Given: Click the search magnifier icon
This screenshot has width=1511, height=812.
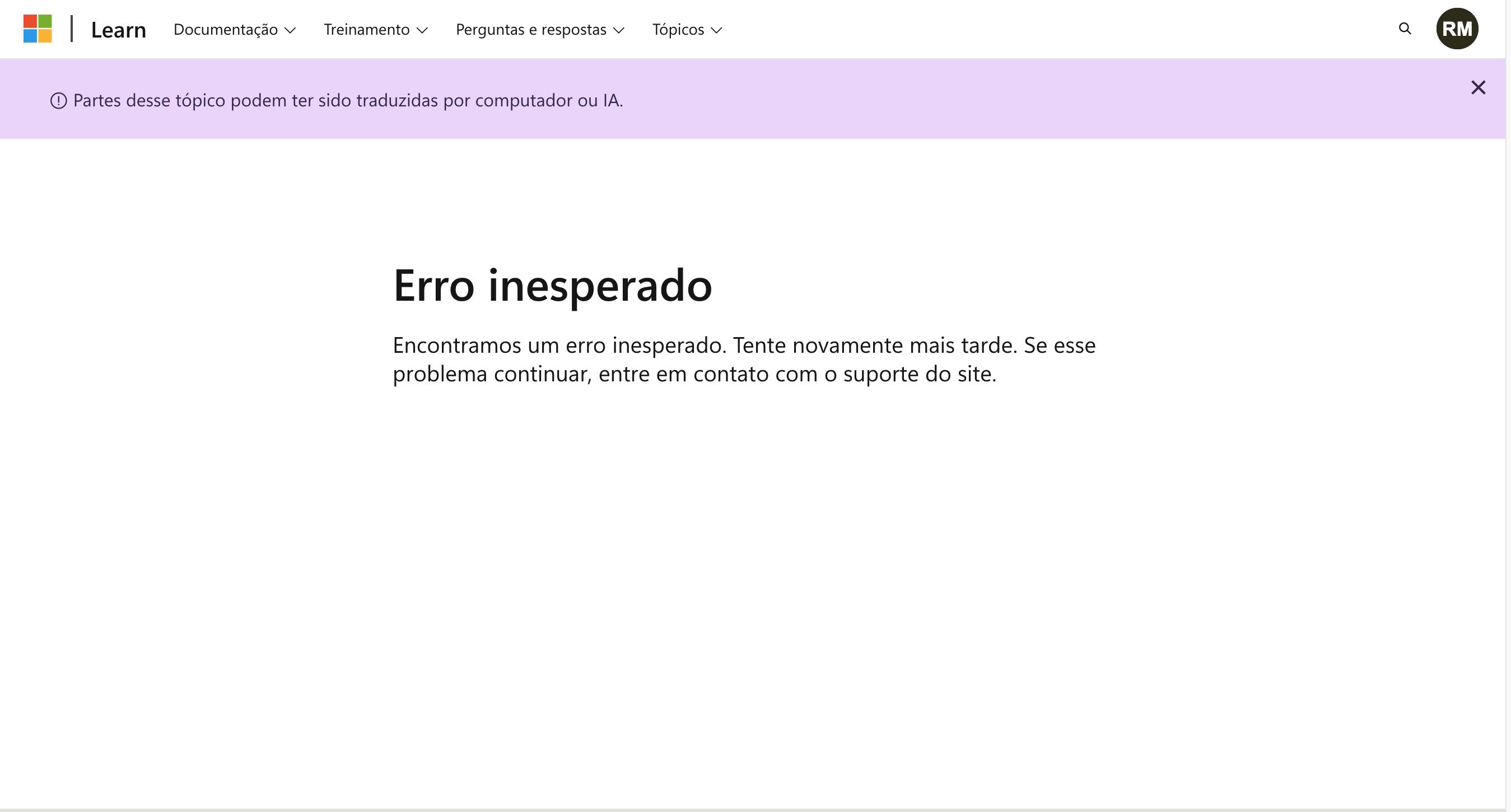Looking at the screenshot, I should [x=1404, y=29].
